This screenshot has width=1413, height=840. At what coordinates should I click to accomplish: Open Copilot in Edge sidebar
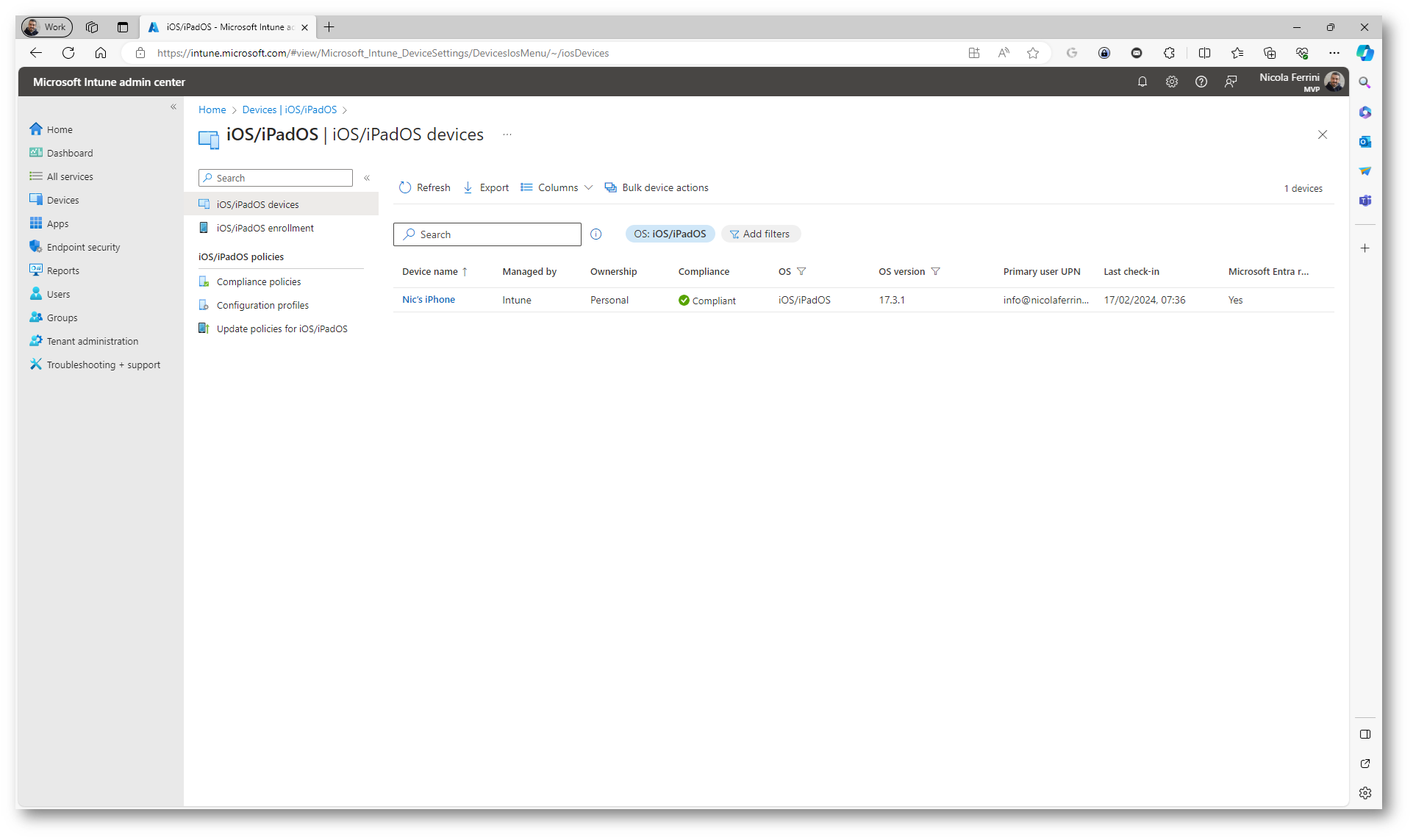pyautogui.click(x=1365, y=53)
